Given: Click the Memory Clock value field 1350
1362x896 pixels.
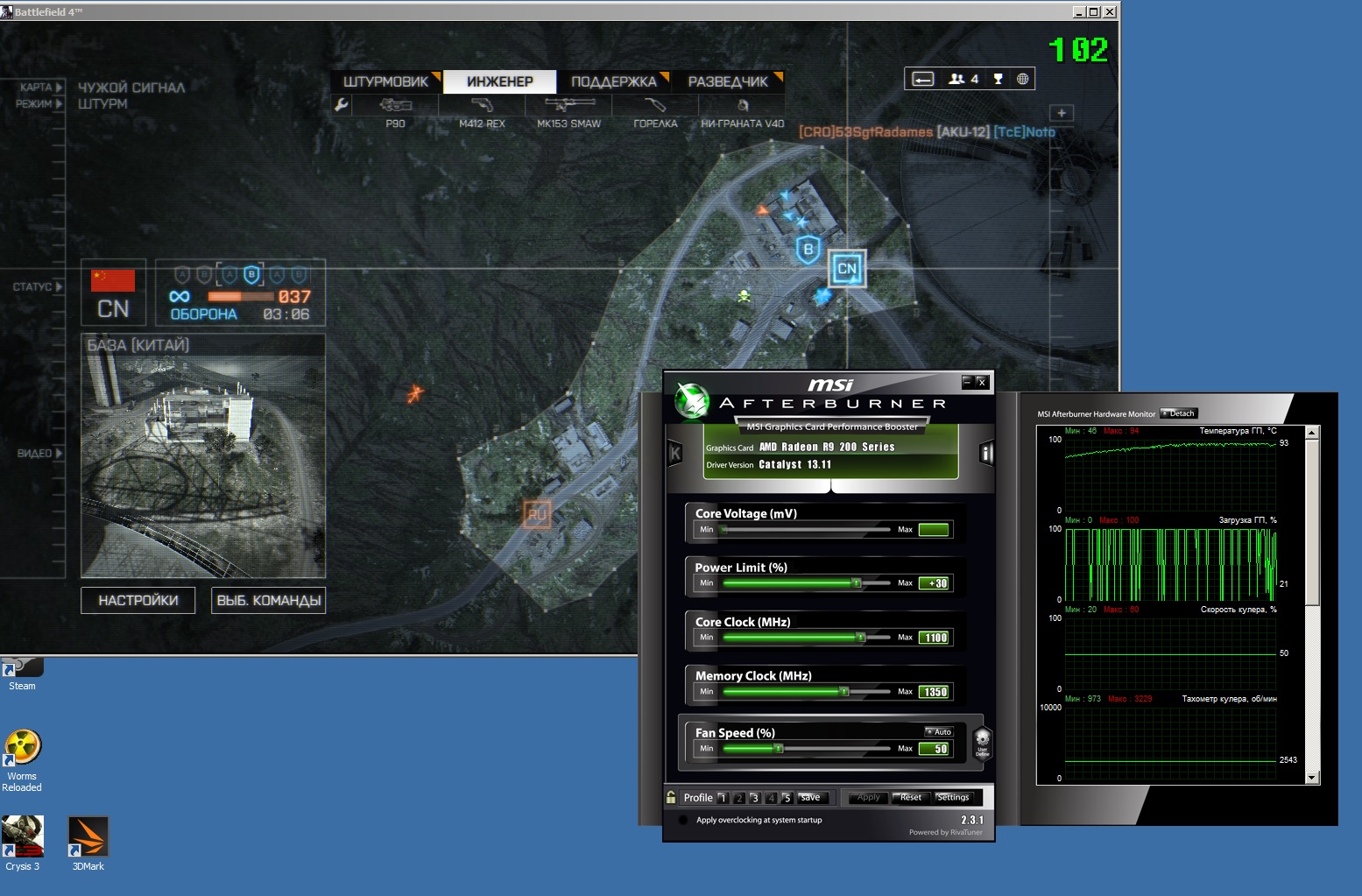Looking at the screenshot, I should click(x=935, y=692).
